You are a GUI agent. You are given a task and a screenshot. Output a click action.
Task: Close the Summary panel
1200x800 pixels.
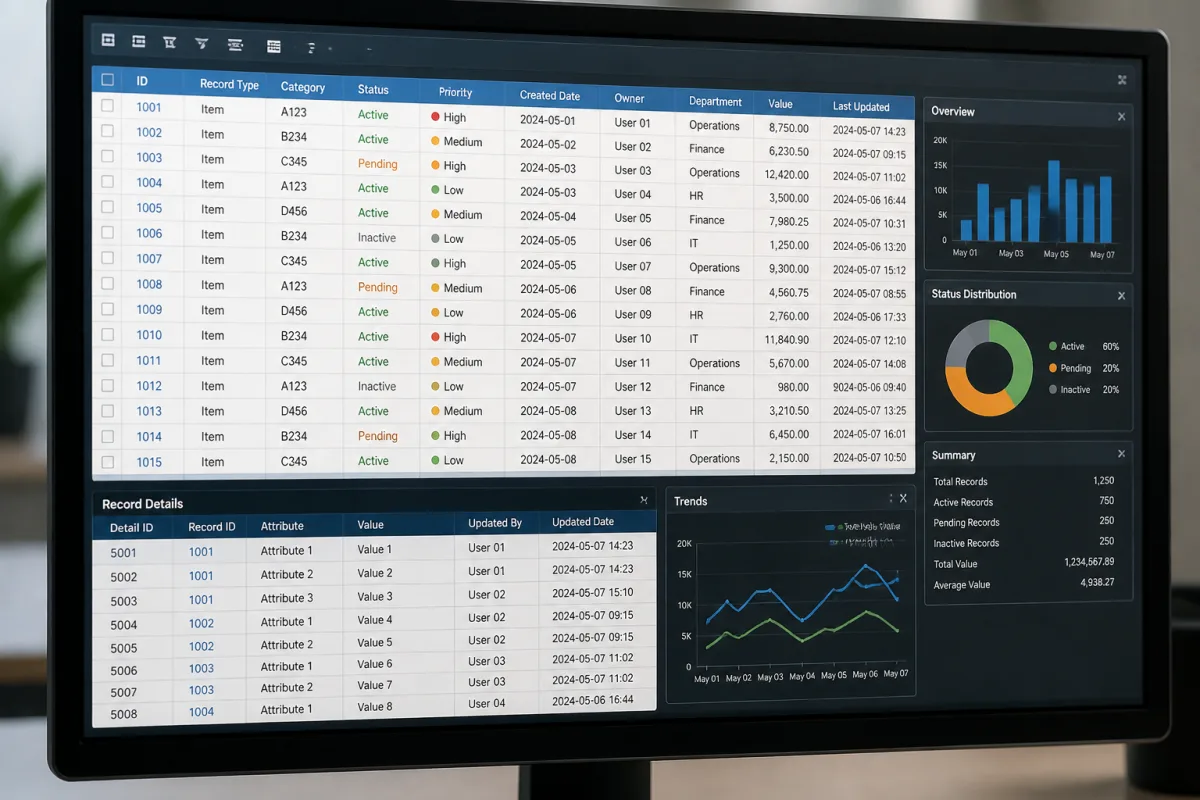[1121, 454]
